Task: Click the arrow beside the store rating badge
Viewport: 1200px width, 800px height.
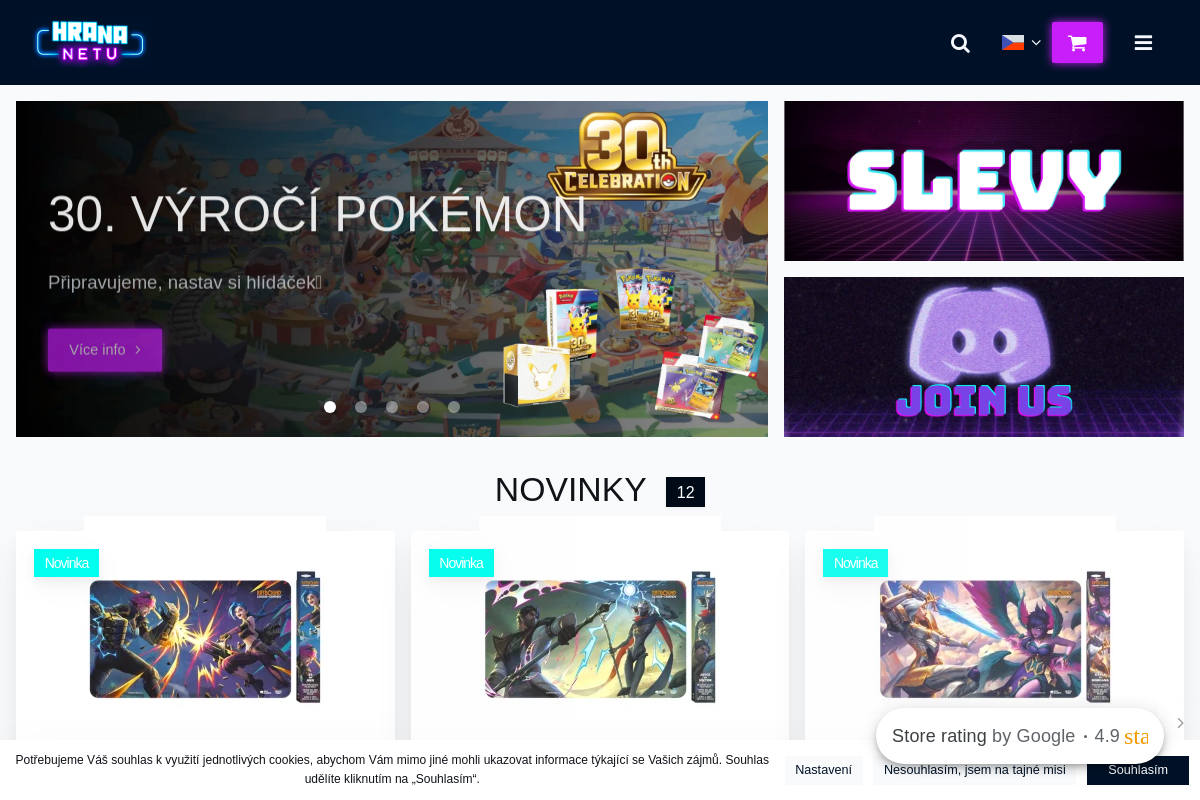Action: (x=1180, y=723)
